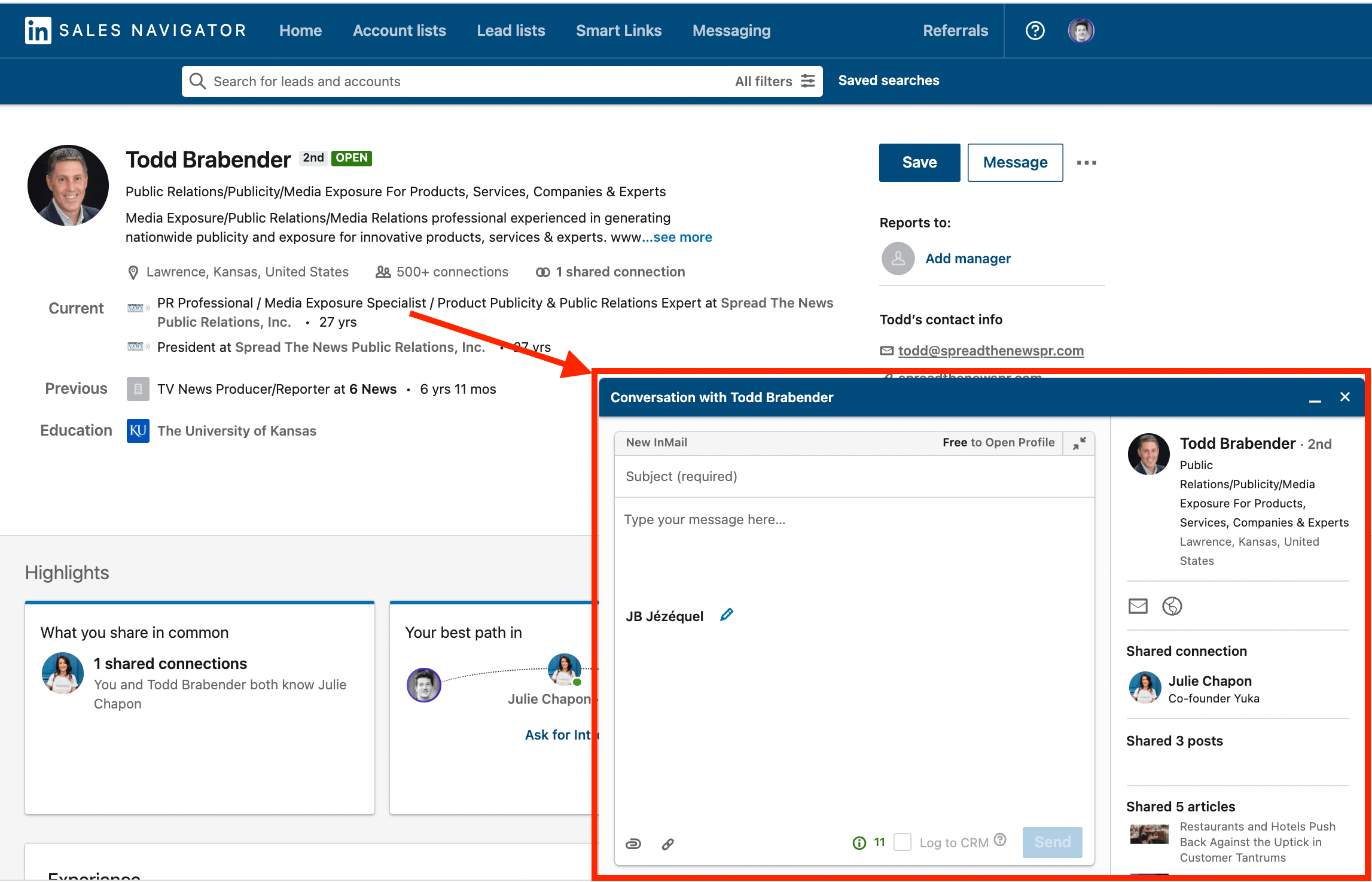Screen dimensions: 1372x882
Task: Click the LinkedIn Sales Navigator logo
Action: tap(136, 31)
